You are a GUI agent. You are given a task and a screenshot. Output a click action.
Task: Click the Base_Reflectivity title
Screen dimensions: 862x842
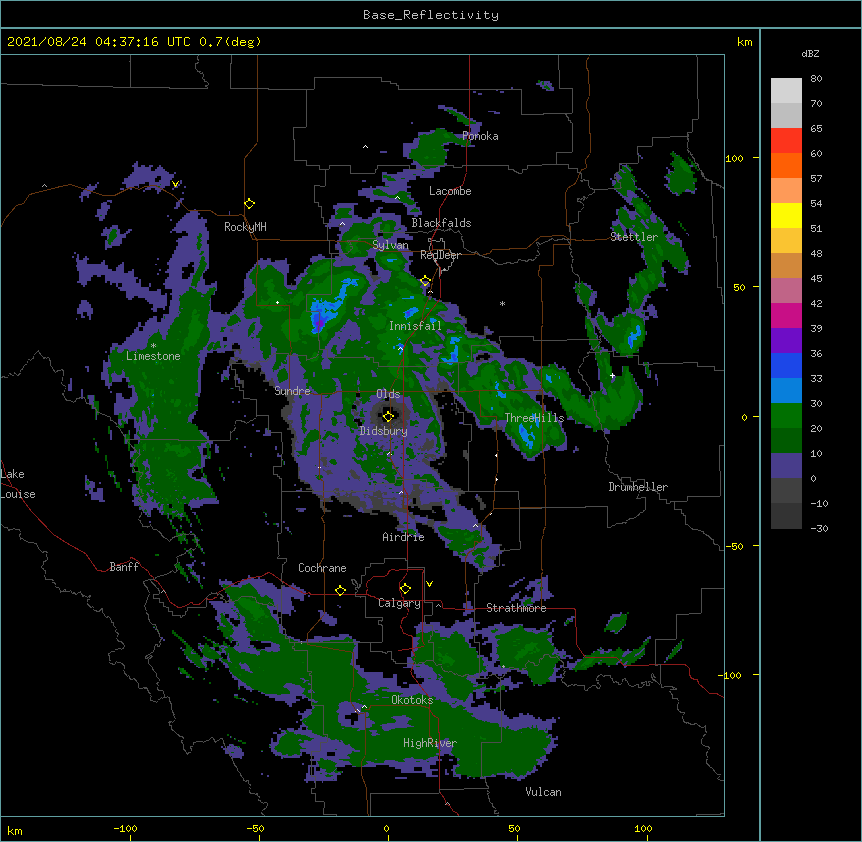[431, 15]
